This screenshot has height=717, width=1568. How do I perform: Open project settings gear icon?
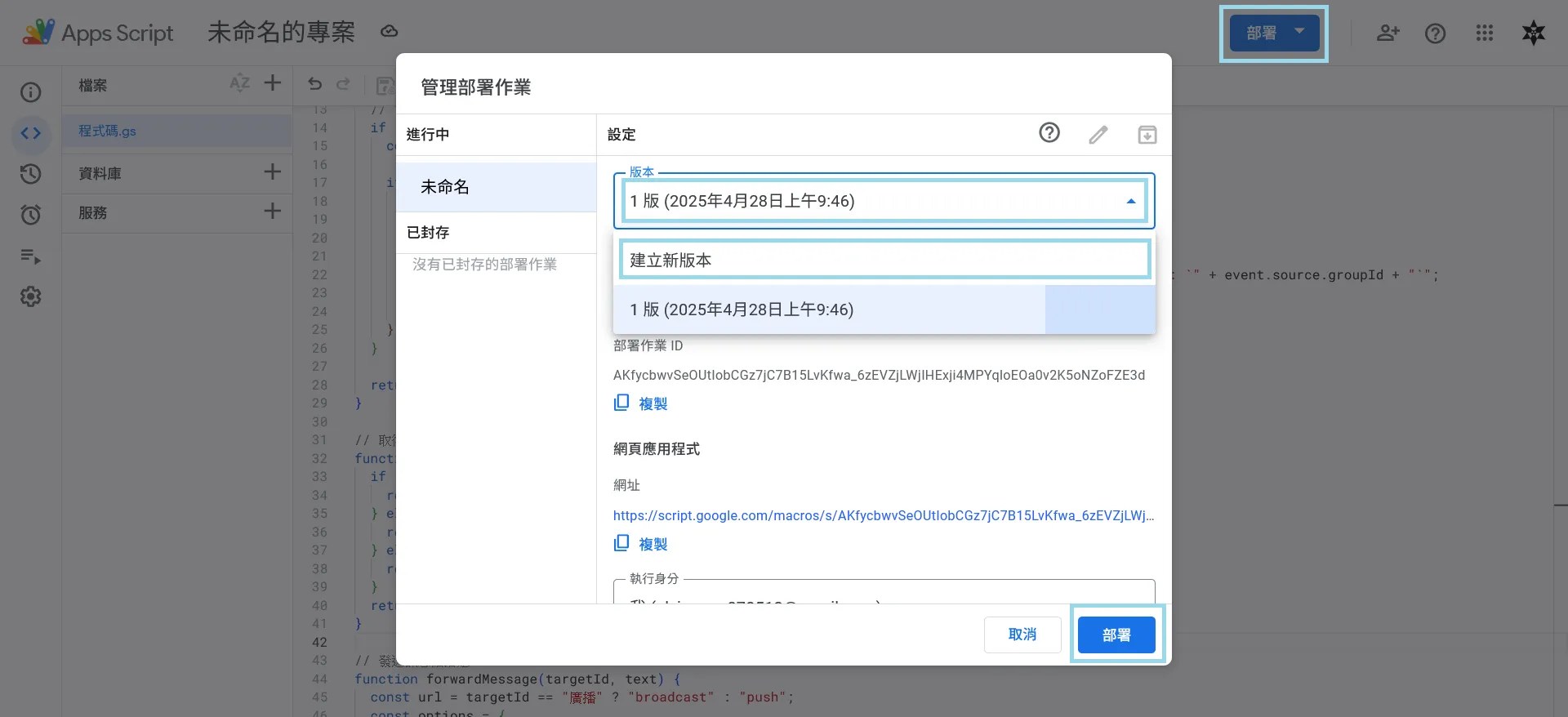click(x=31, y=296)
